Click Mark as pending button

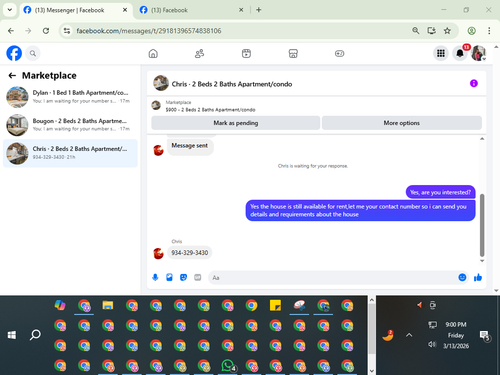pos(236,123)
